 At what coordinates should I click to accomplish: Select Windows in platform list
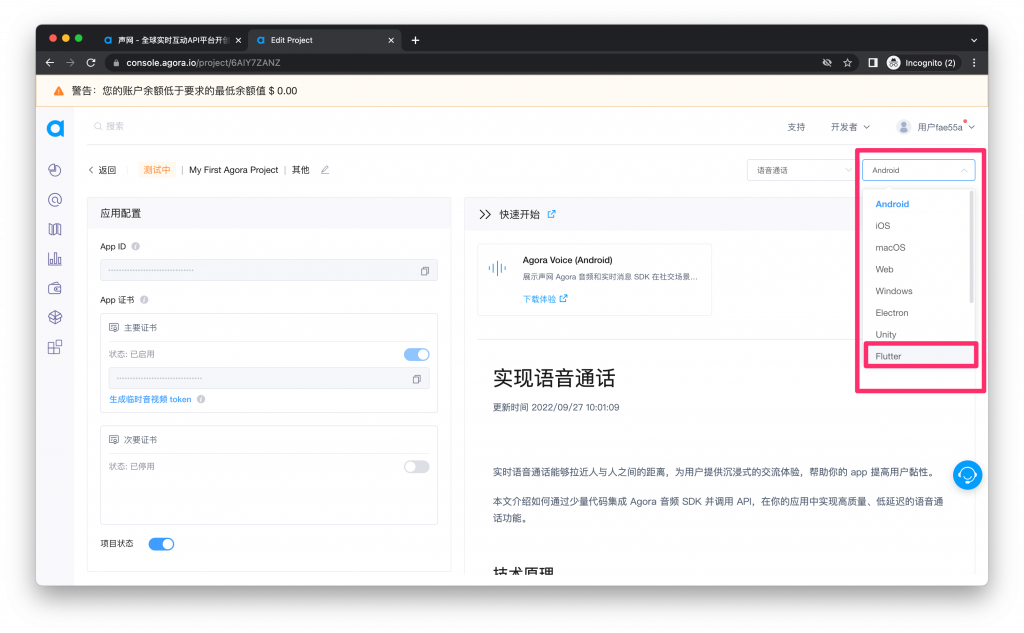tap(894, 291)
